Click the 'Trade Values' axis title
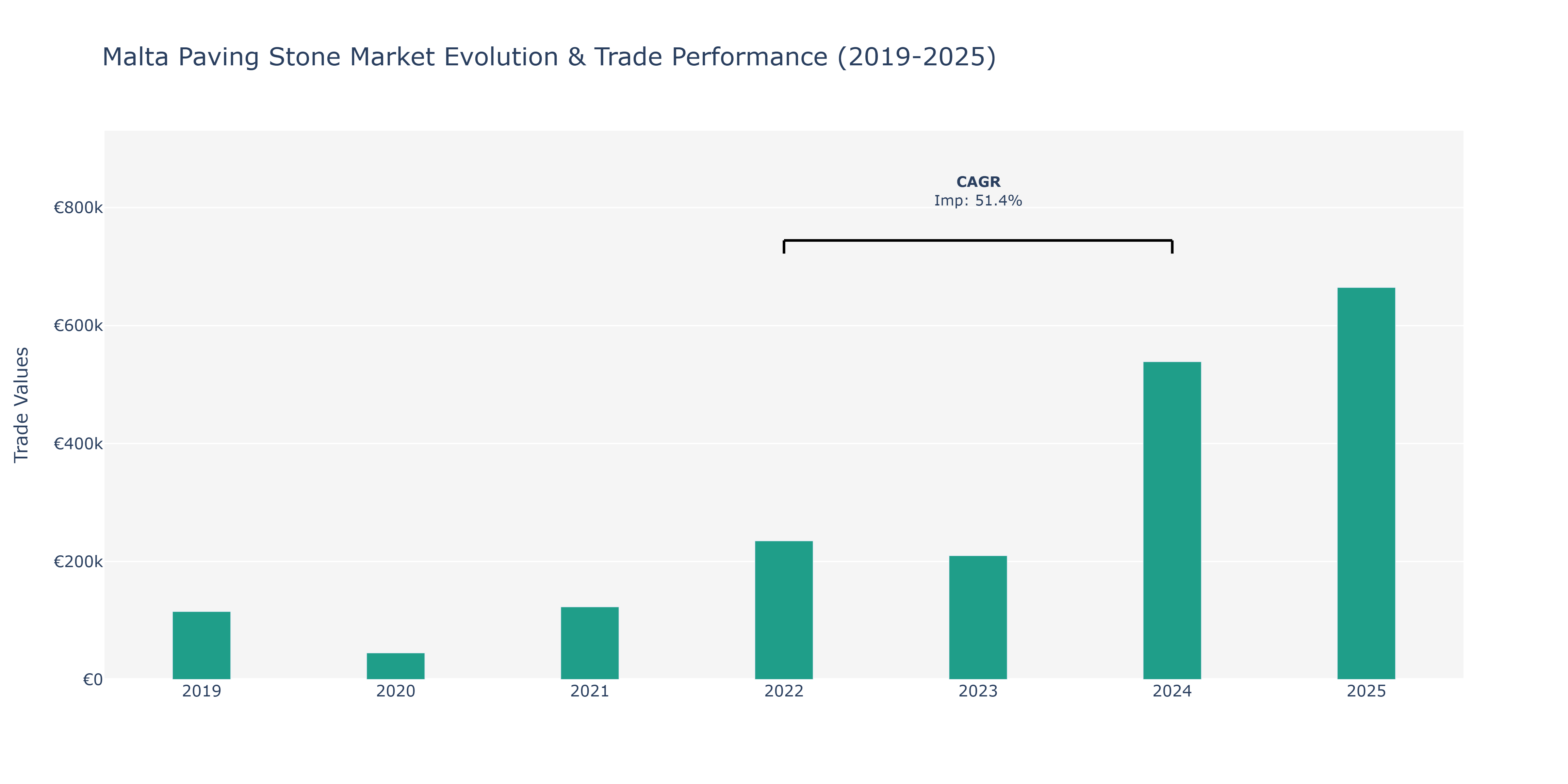The image size is (1568, 784). [21, 405]
